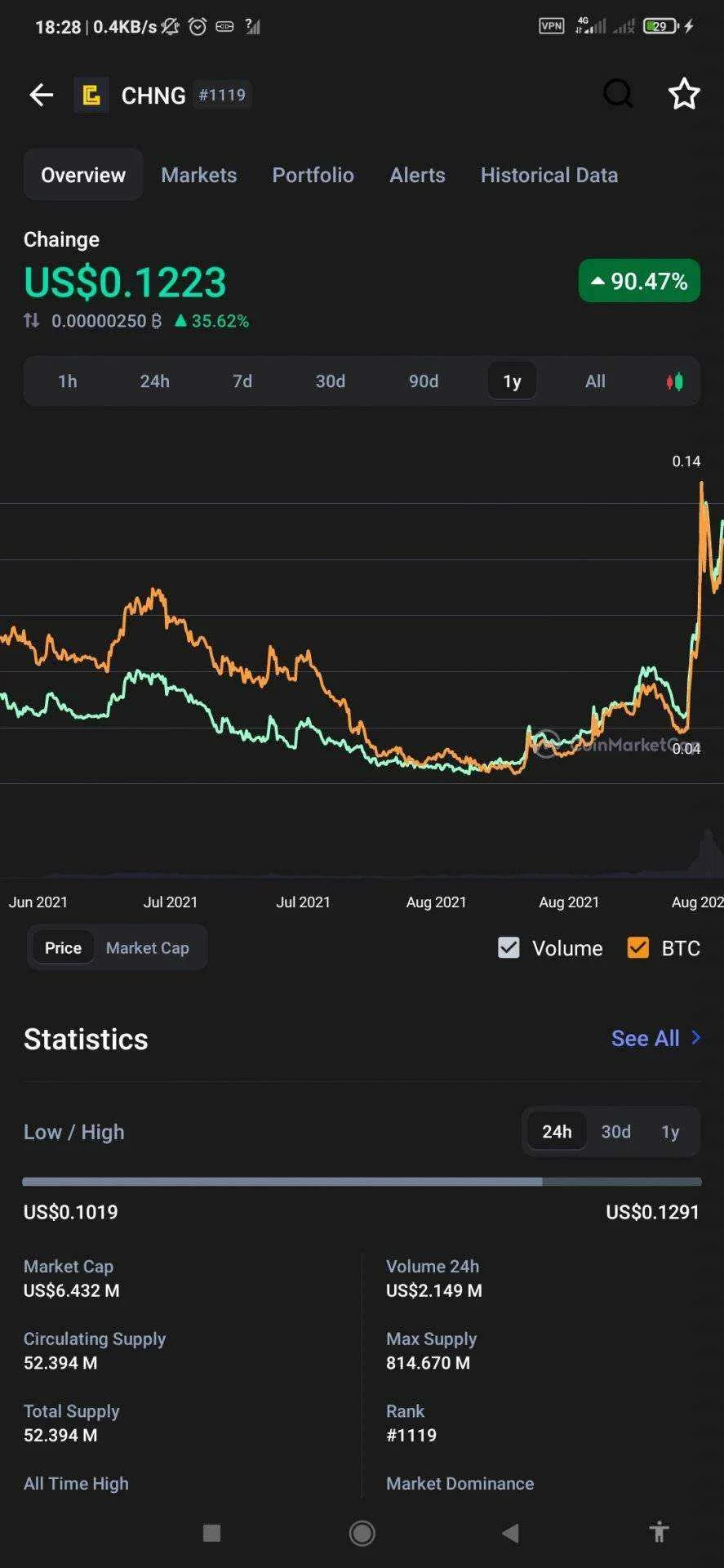Tap the Total Supply 52.394 M value
The image size is (724, 1568).
[60, 1435]
